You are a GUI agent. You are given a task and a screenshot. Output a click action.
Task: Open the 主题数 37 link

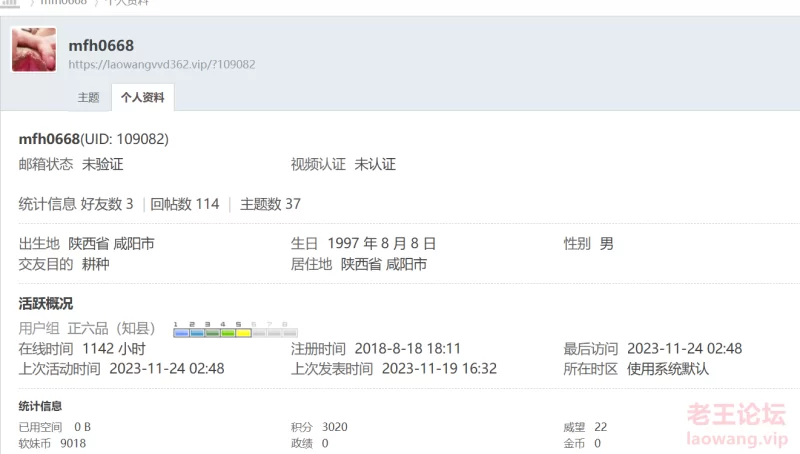click(x=270, y=204)
